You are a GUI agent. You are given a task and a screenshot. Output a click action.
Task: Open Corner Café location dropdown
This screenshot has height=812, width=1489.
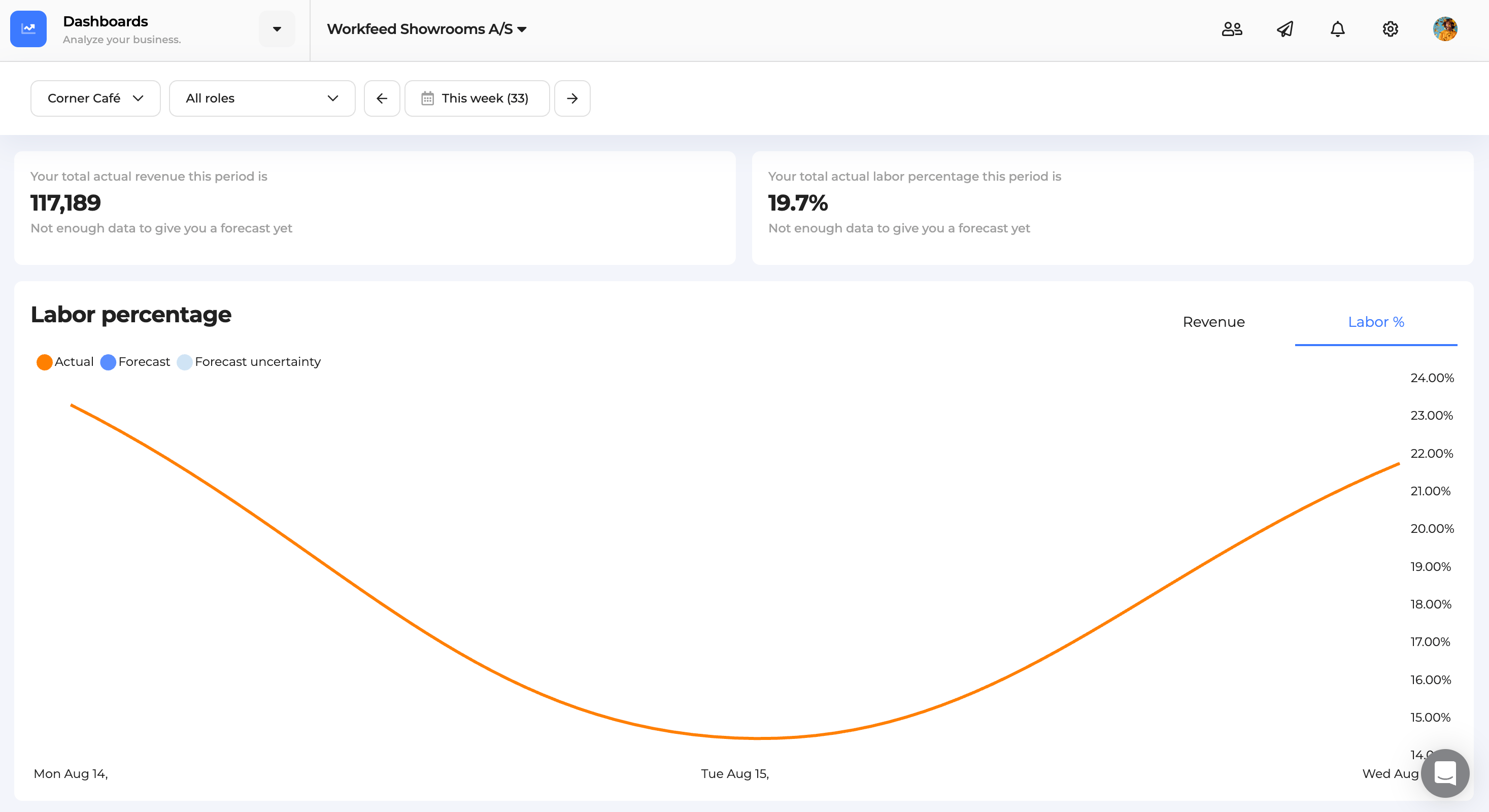coord(95,98)
